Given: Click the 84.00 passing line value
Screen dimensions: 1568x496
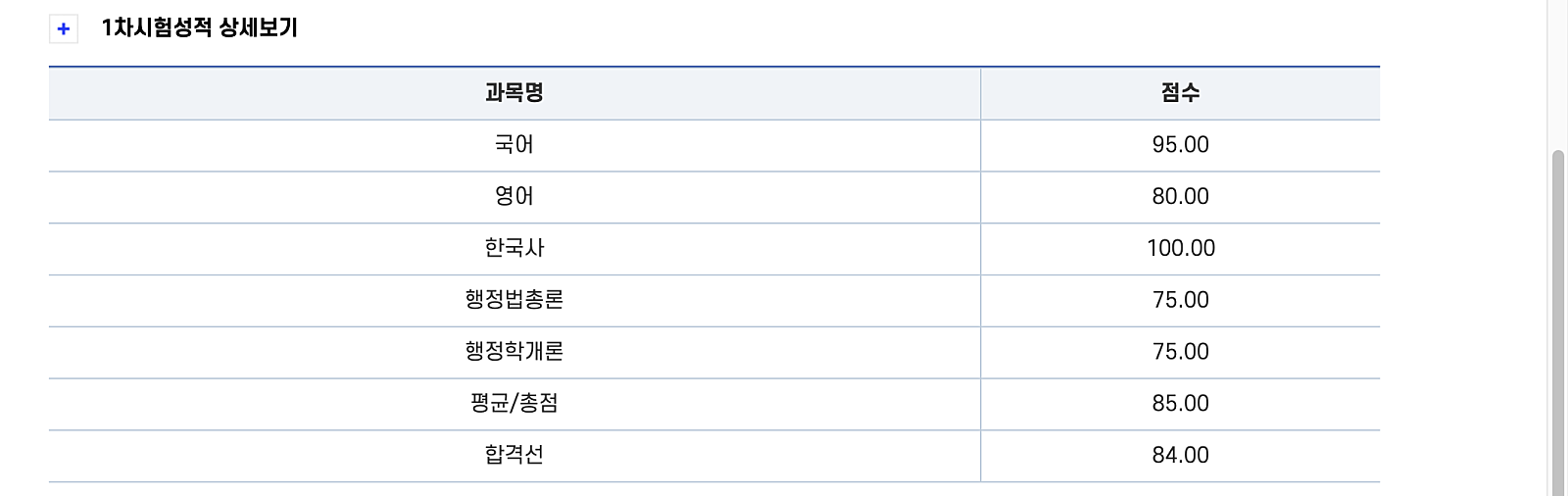Looking at the screenshot, I should [1180, 456].
